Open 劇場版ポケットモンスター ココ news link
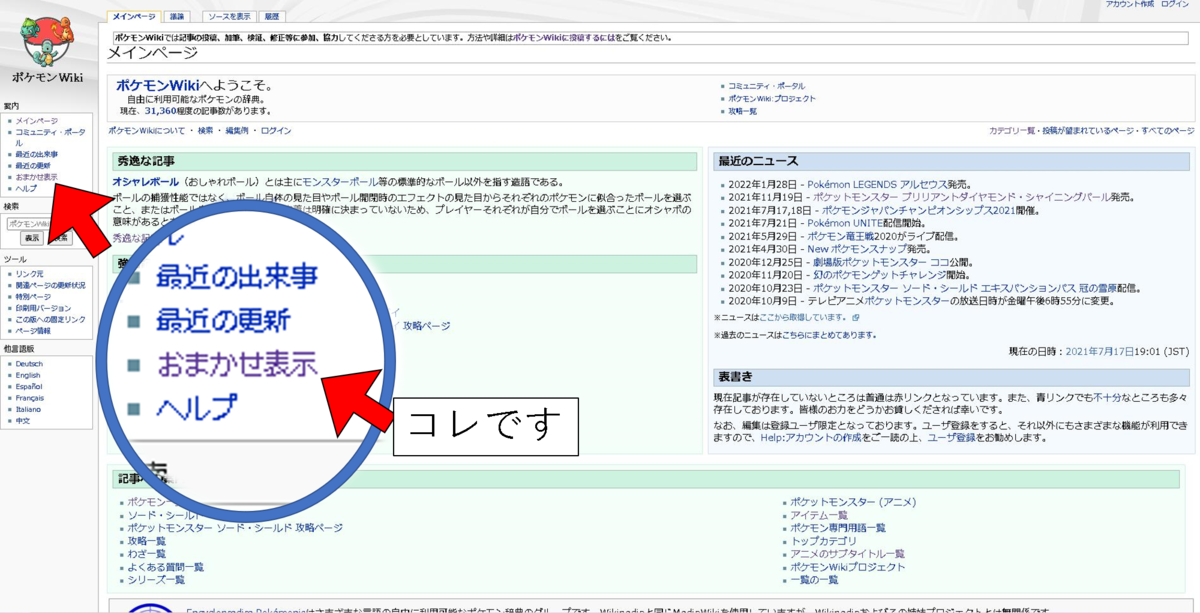 point(883,262)
